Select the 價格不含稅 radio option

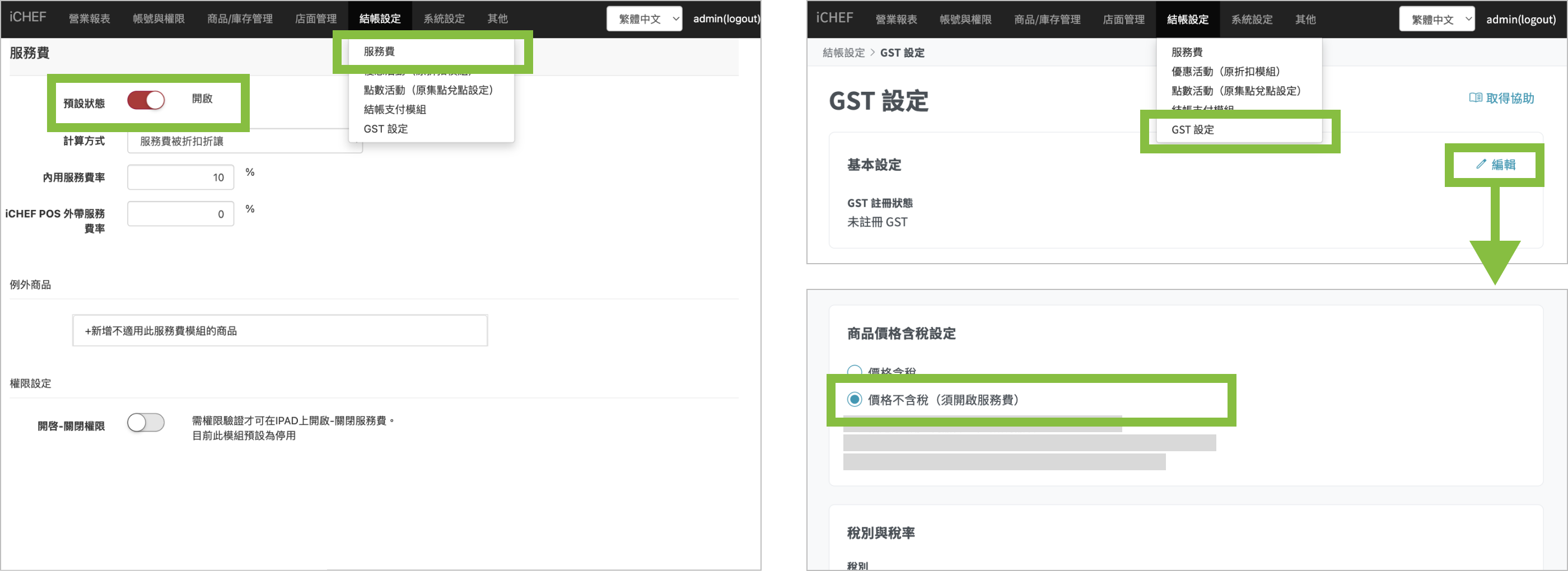click(855, 400)
